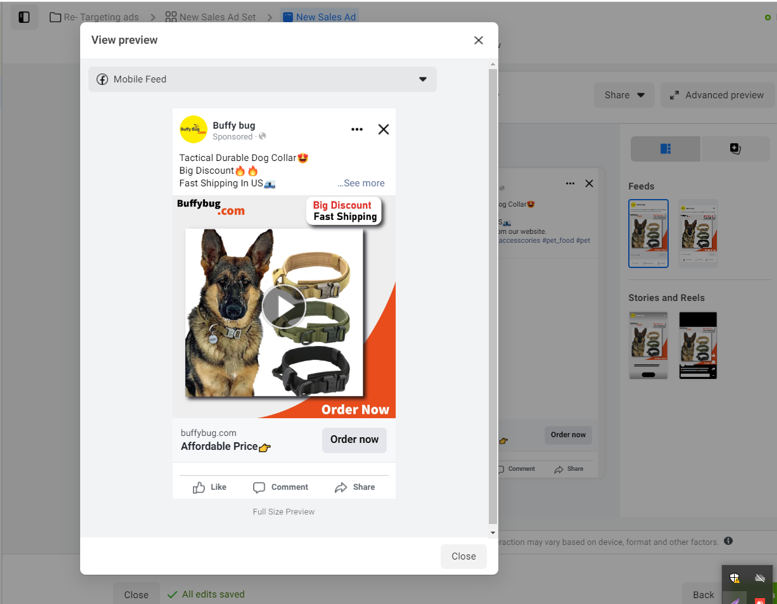Viewport: 777px width, 604px height.
Task: Go to New Sales Ad Set breadcrumb
Action: click(211, 17)
